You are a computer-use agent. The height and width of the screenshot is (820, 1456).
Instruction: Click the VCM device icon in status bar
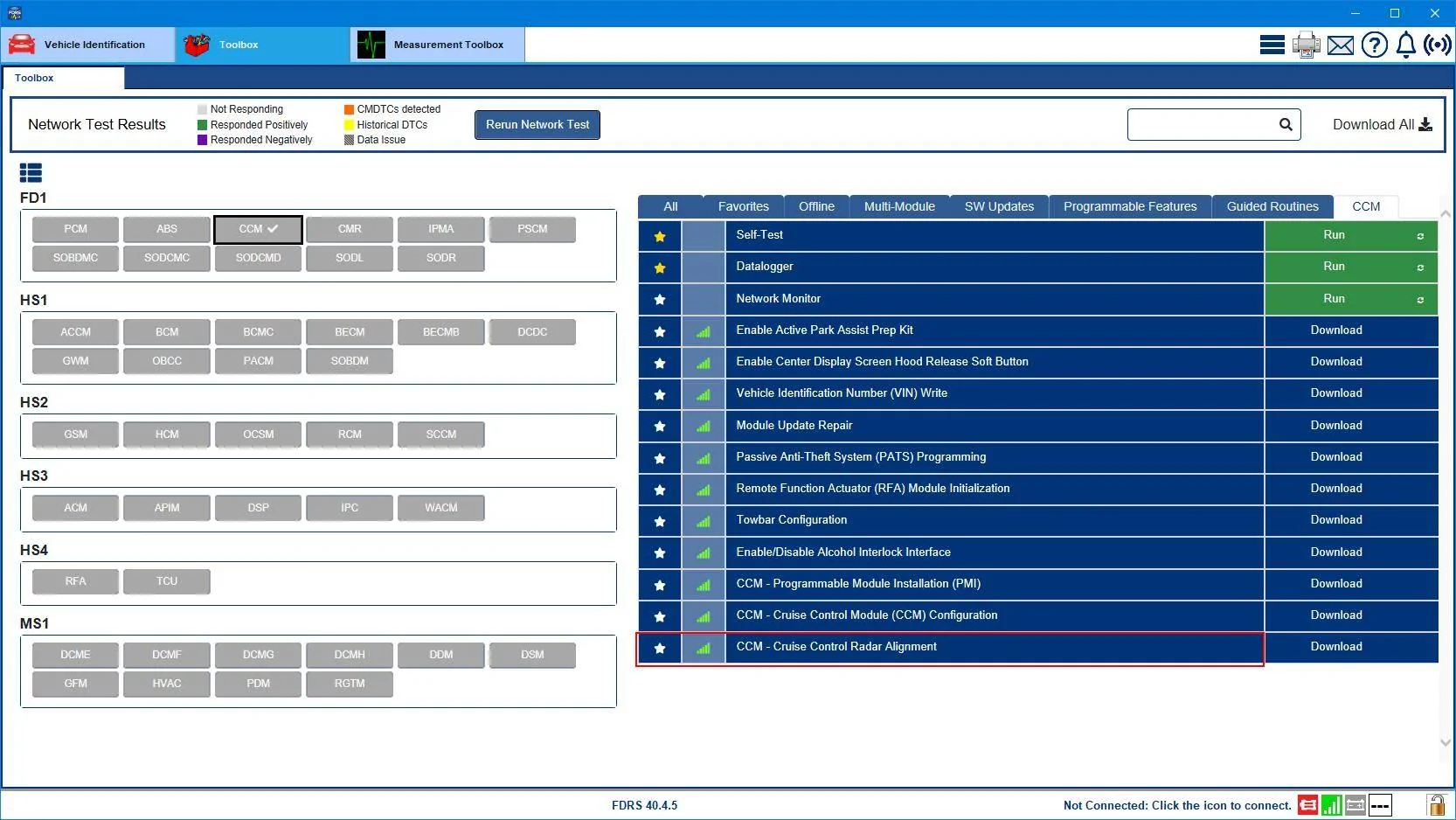(x=1355, y=805)
